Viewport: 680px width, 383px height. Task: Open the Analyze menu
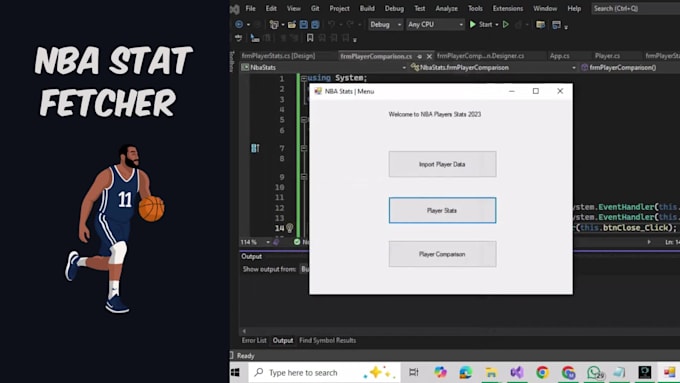pos(447,9)
